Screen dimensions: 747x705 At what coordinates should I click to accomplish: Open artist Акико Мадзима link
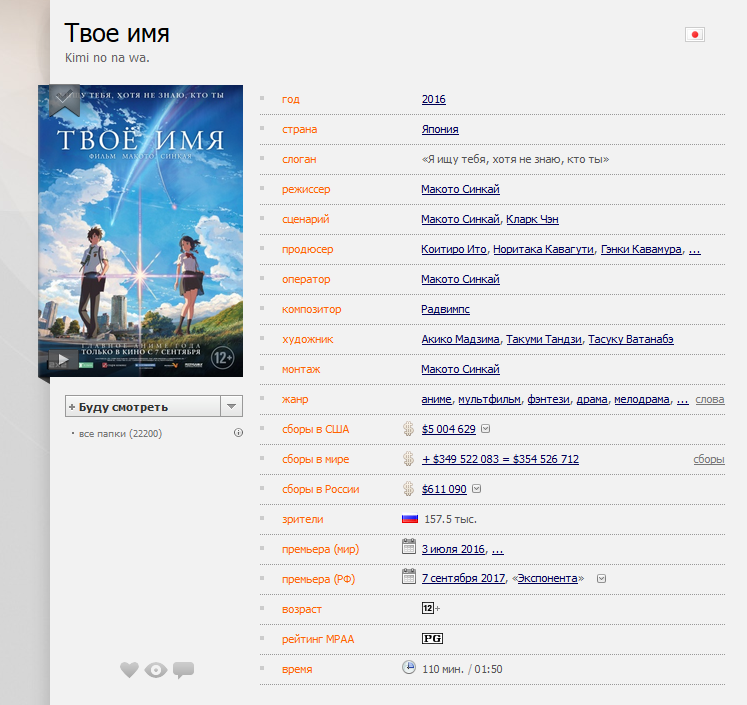point(460,339)
